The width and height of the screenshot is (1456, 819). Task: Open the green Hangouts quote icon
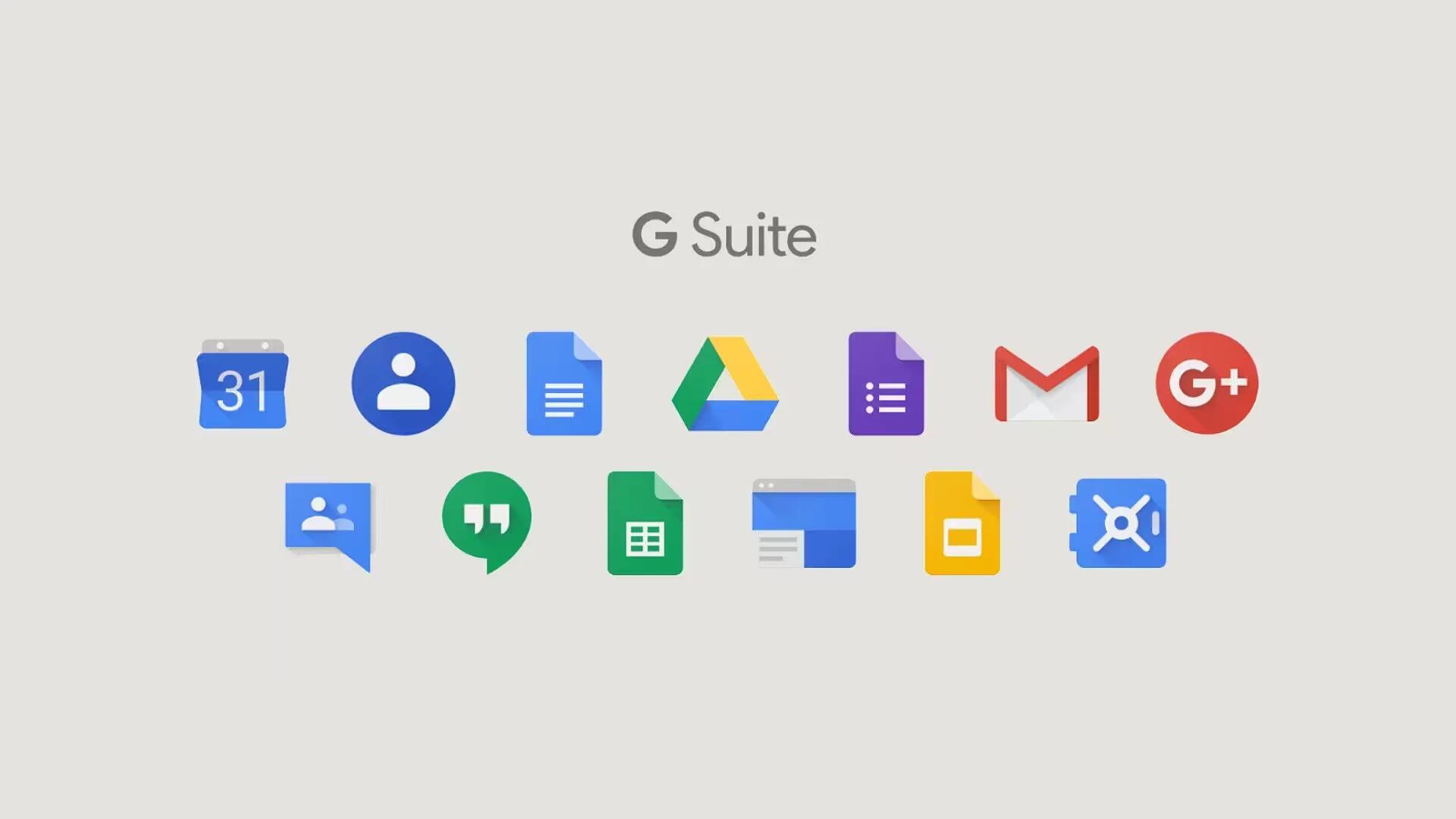[487, 522]
